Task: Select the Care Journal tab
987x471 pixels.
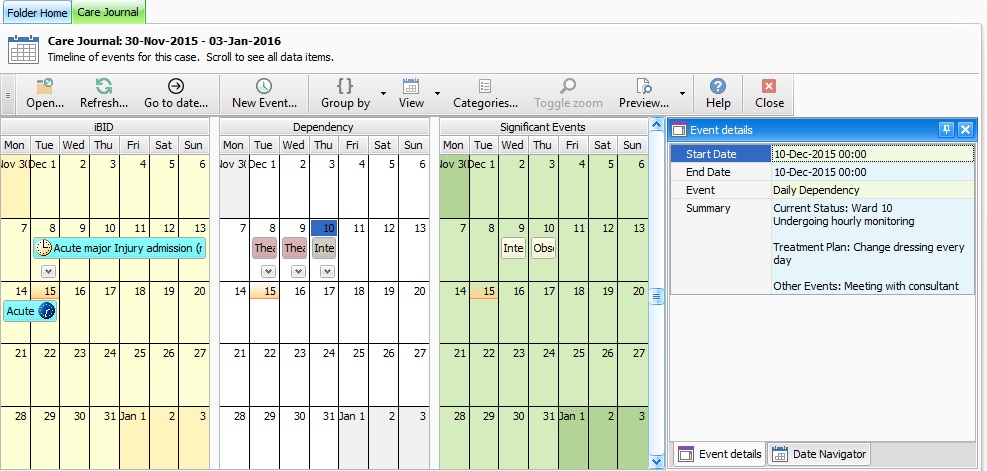Action: 109,13
